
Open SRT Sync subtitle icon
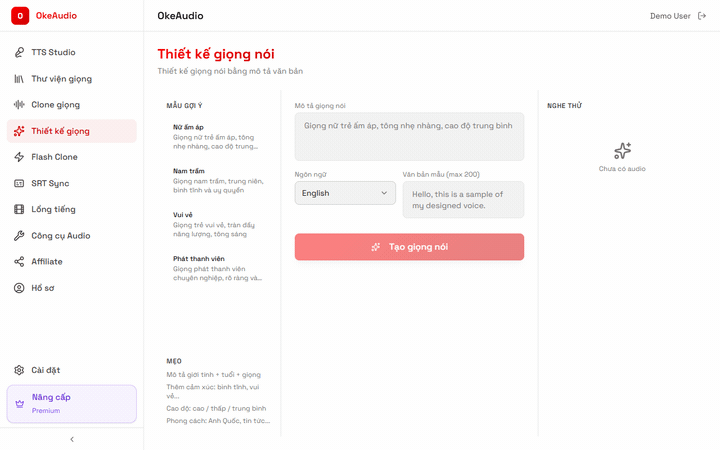click(x=19, y=183)
